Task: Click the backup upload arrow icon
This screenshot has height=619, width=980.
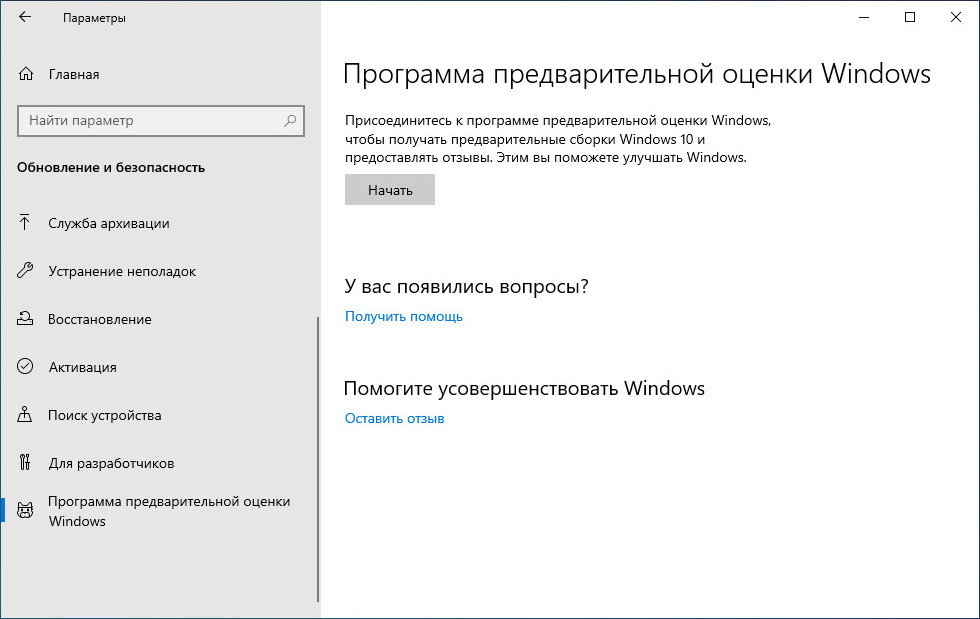Action: 24,223
